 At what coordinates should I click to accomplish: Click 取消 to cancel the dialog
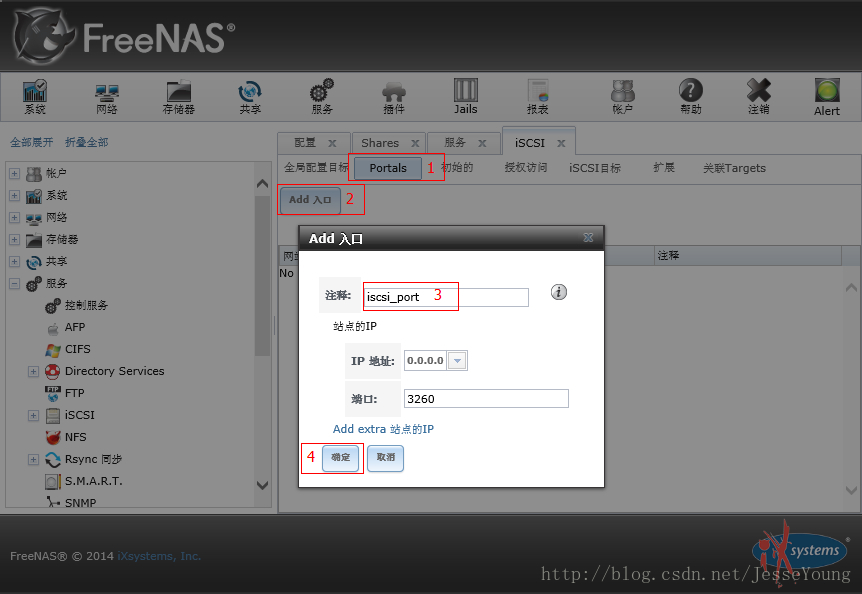[x=385, y=458]
